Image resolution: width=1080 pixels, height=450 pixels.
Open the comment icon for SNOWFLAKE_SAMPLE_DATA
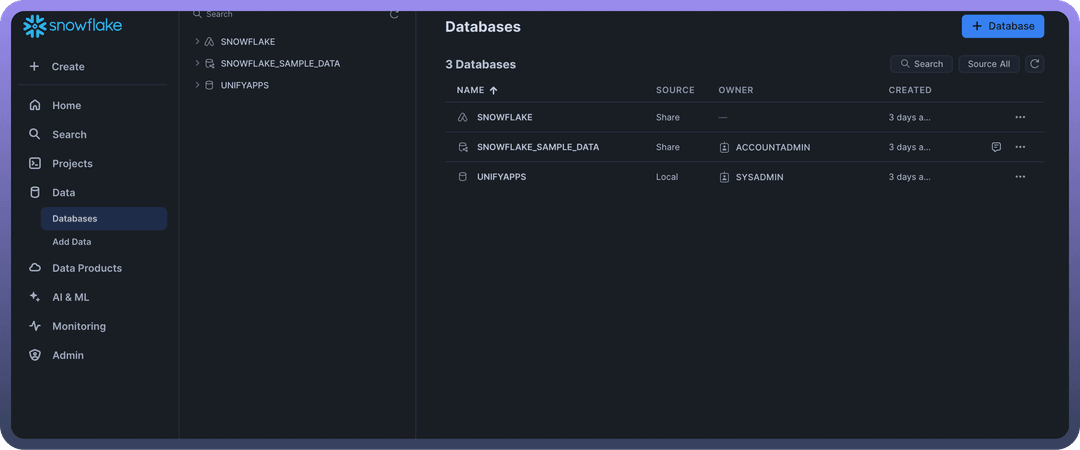click(x=996, y=147)
